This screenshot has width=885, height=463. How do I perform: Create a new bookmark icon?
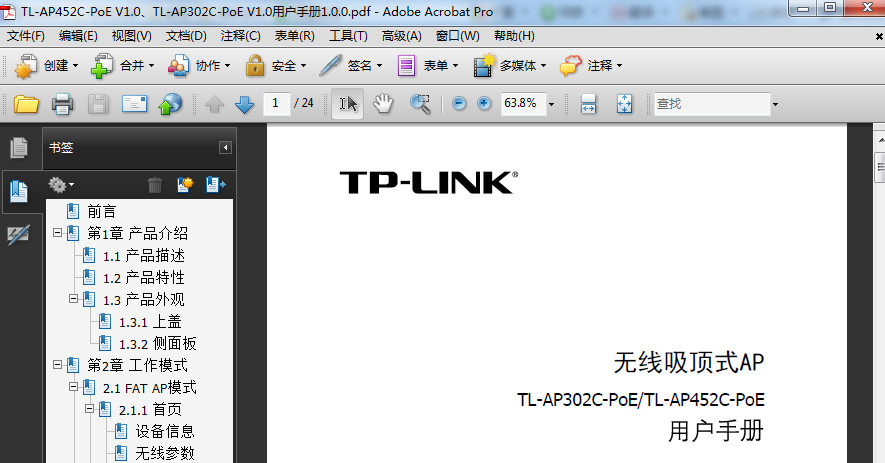[x=185, y=185]
